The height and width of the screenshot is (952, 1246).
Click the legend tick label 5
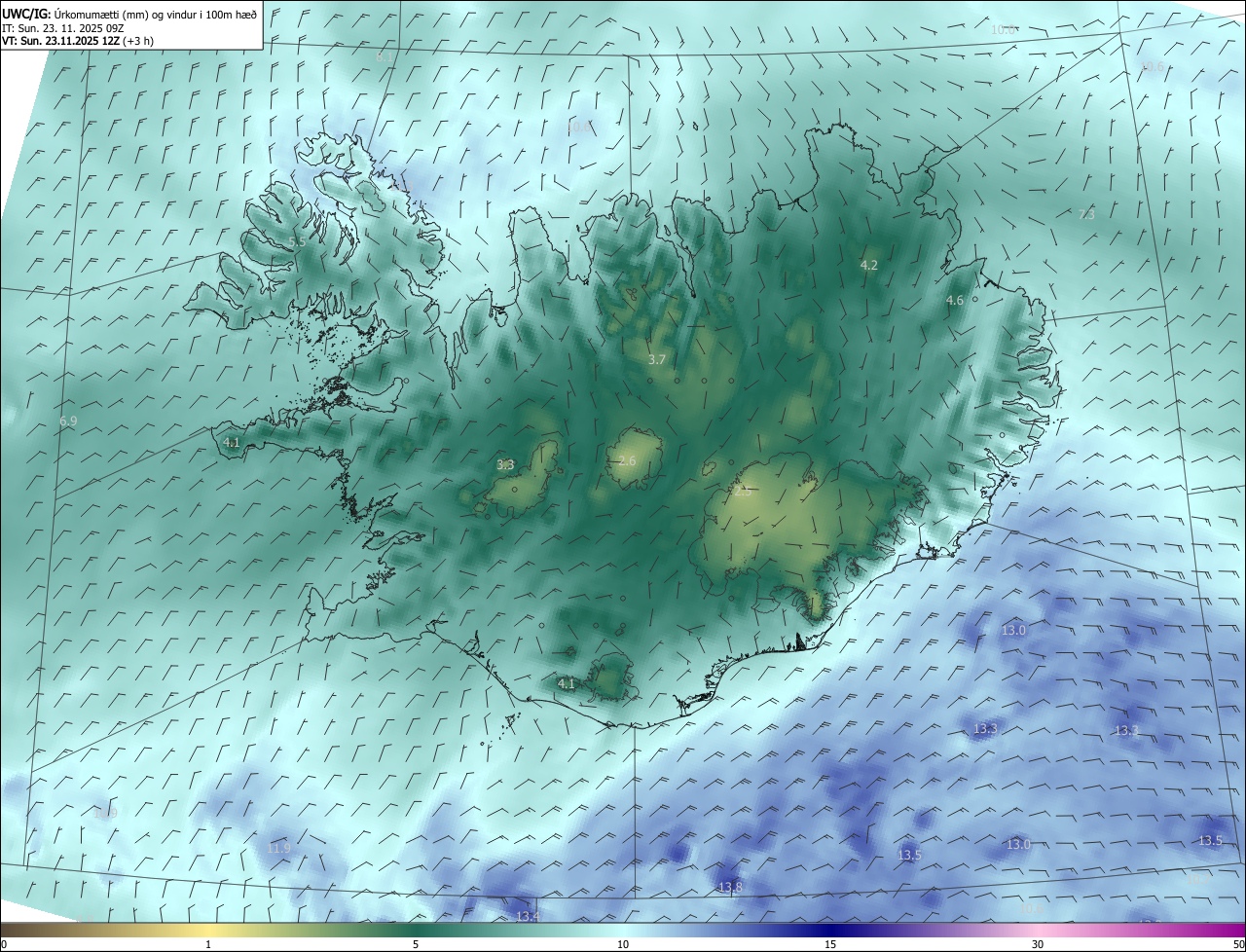416,944
